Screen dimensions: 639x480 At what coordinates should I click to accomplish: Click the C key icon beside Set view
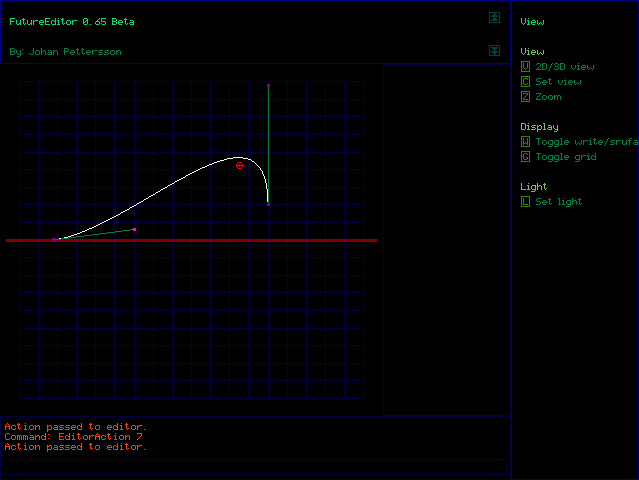click(525, 81)
